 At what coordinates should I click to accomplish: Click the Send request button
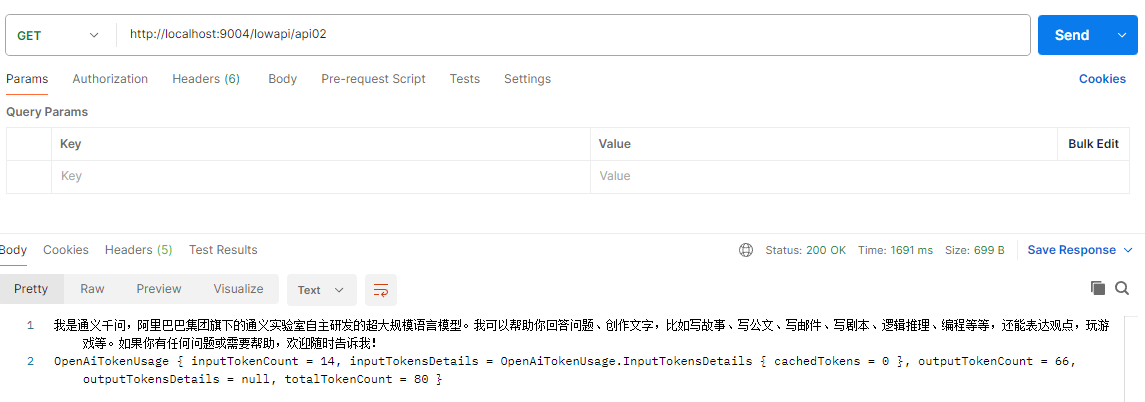point(1072,35)
